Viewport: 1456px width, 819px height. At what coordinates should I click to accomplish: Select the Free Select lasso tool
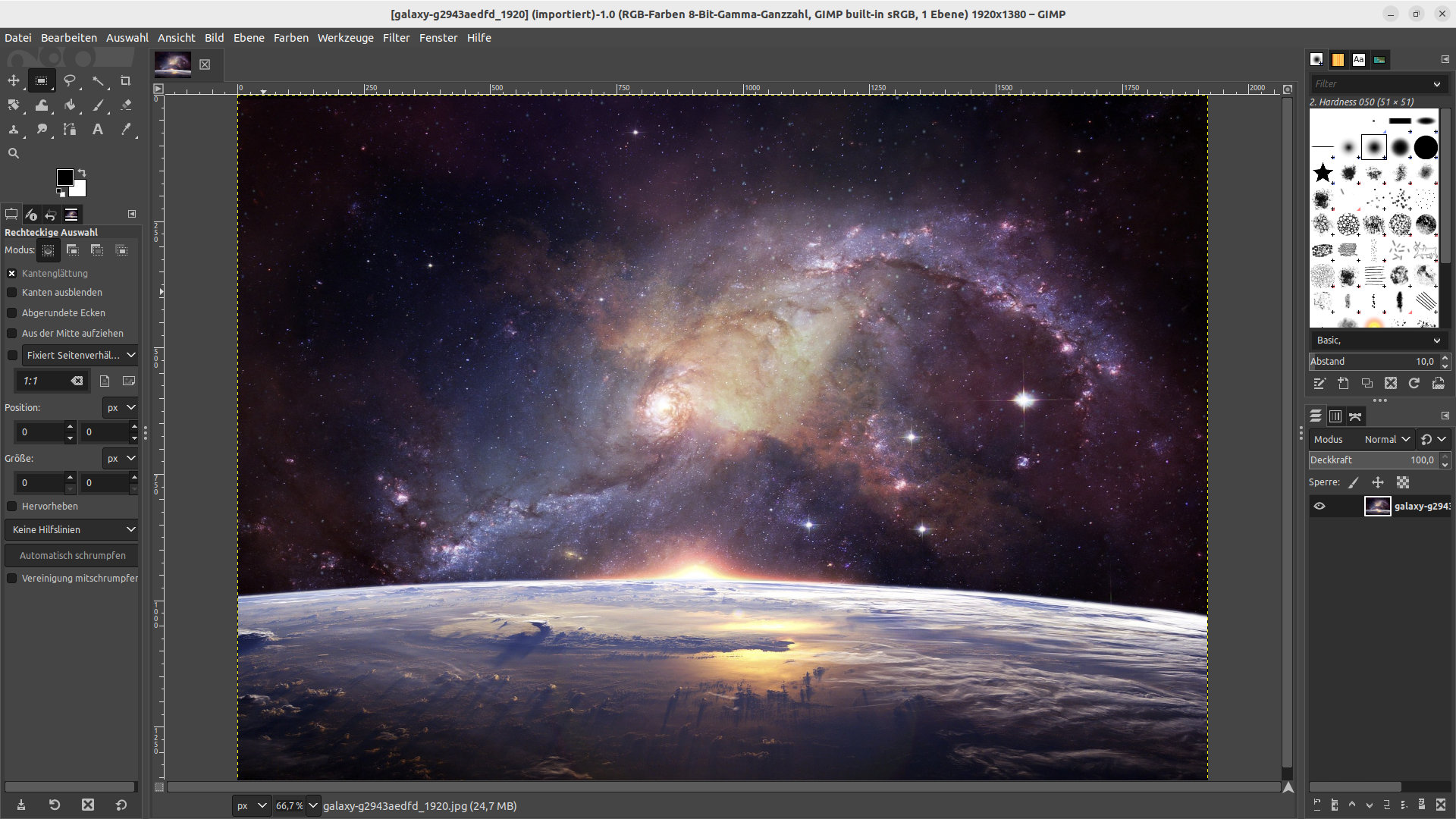[70, 80]
